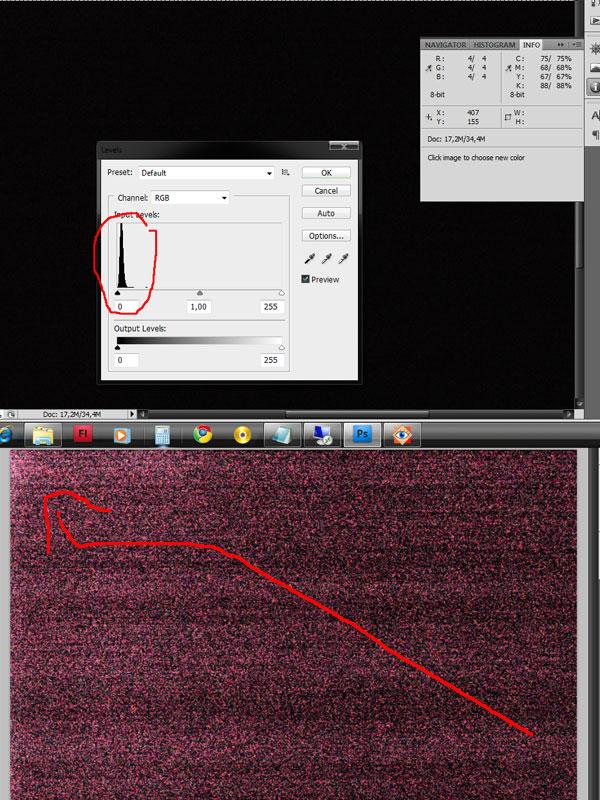The height and width of the screenshot is (800, 600).
Task: Confirm Levels with the OK button
Action: (x=326, y=172)
